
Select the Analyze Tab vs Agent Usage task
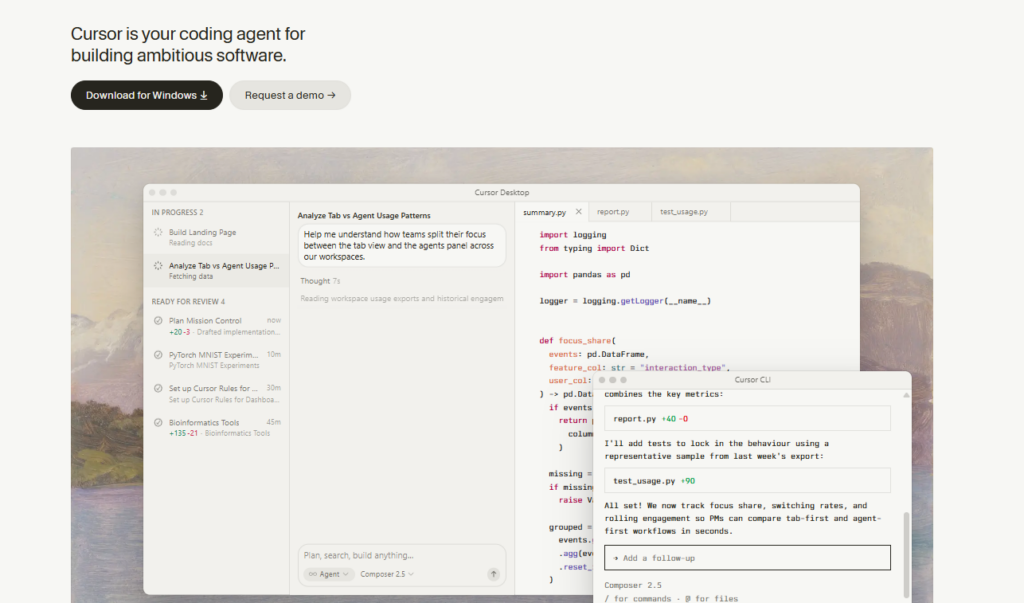tap(216, 270)
